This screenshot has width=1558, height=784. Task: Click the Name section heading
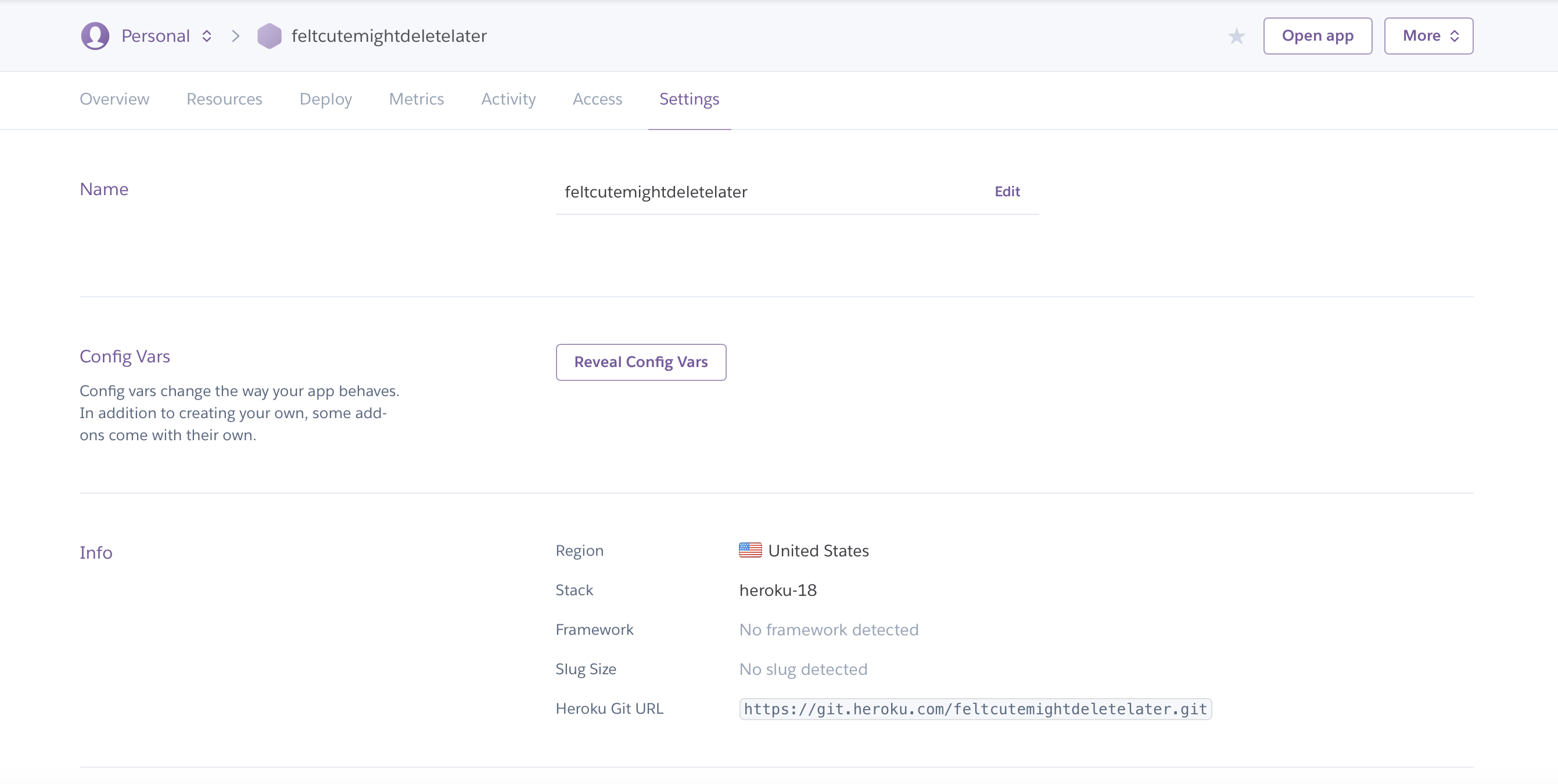click(x=104, y=189)
